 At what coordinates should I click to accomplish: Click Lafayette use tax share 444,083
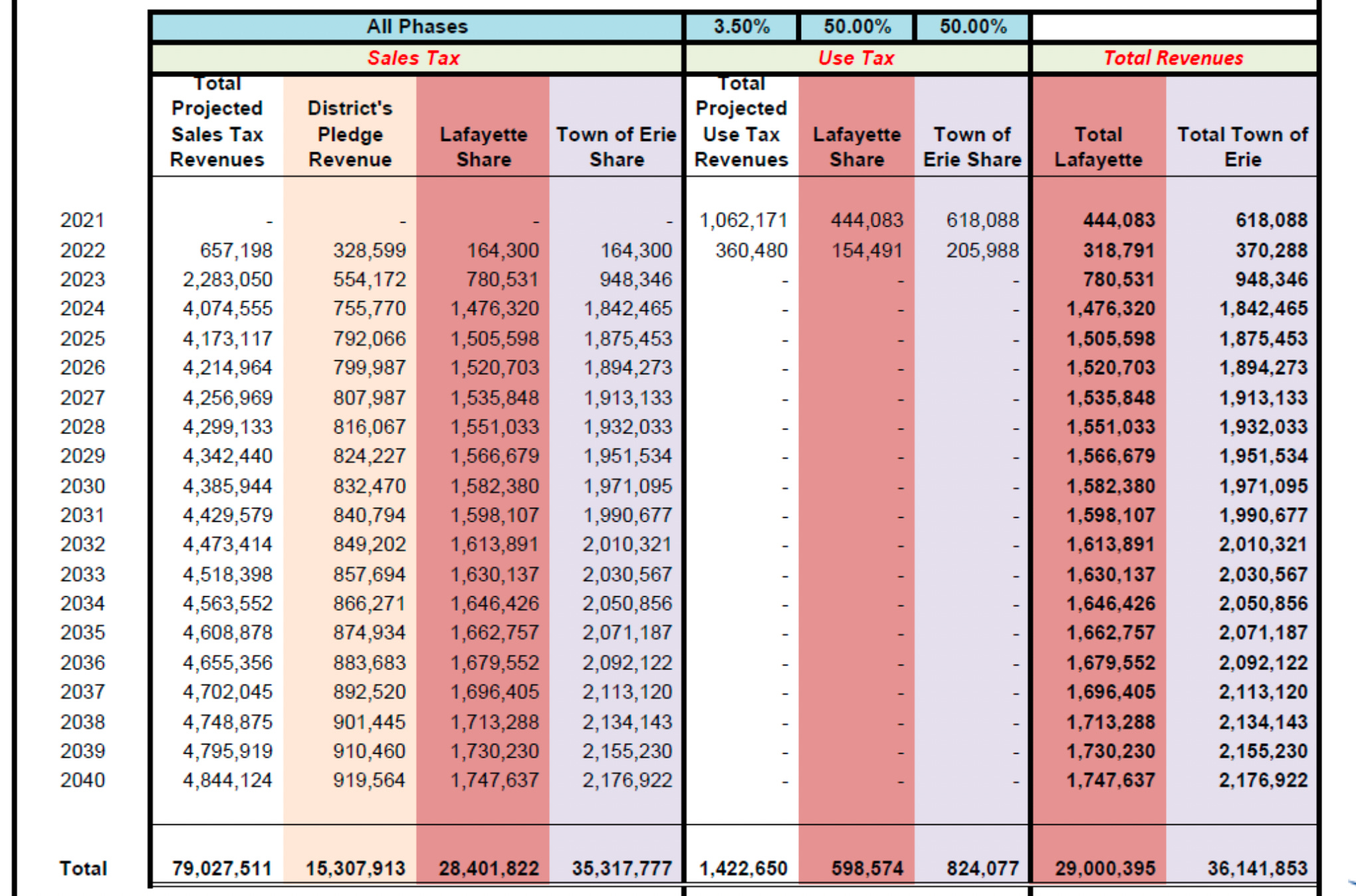tap(867, 221)
